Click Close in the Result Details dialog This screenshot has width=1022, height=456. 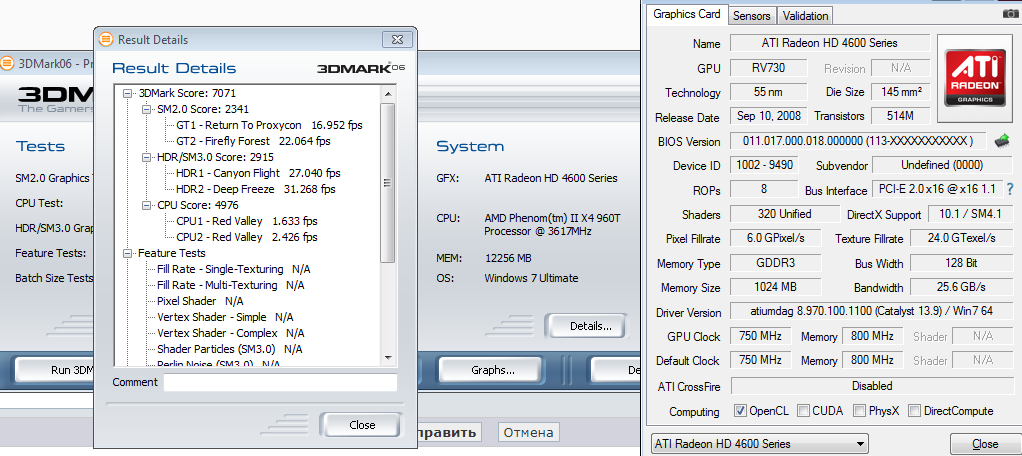click(362, 425)
